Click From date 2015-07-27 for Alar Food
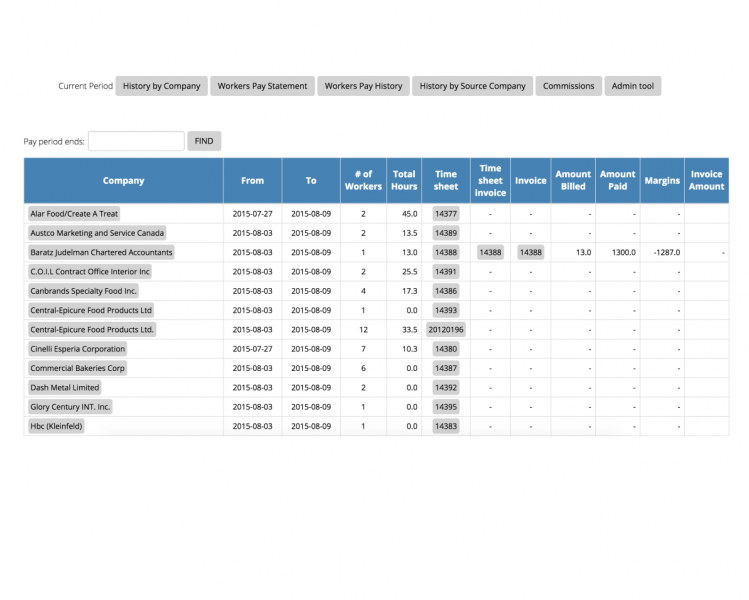 (252, 214)
